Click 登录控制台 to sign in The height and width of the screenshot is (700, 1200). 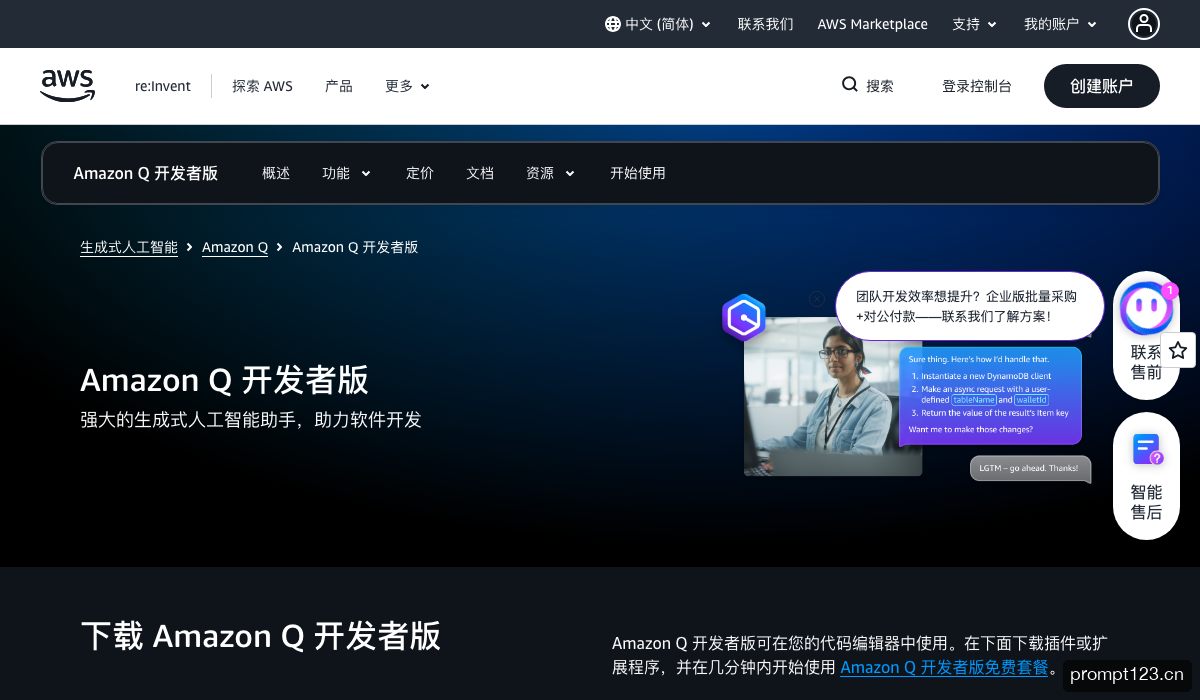tap(977, 86)
